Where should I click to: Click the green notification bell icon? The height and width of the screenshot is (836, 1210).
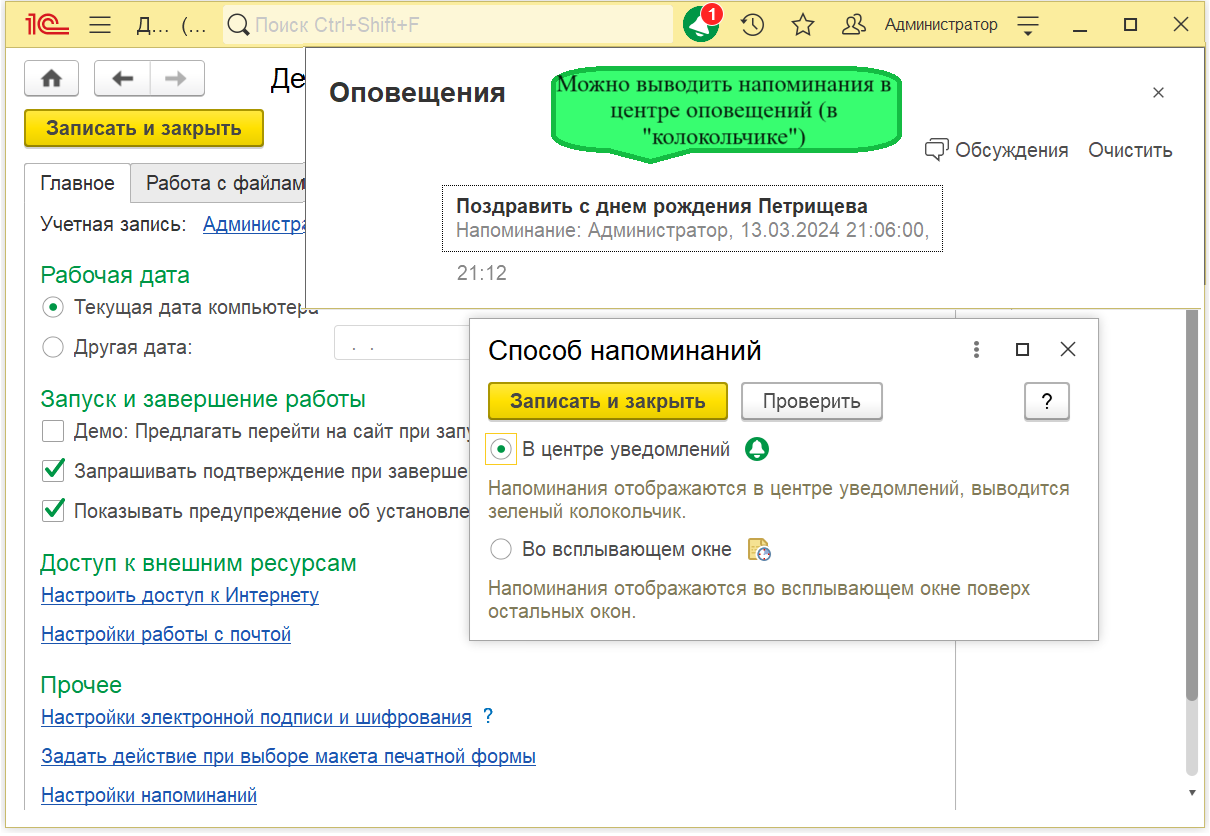701,25
